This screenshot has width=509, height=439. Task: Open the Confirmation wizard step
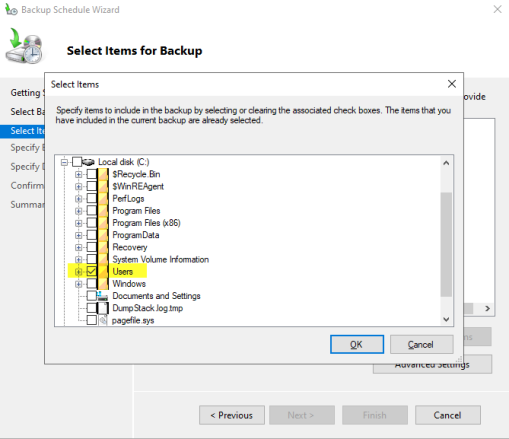27,185
